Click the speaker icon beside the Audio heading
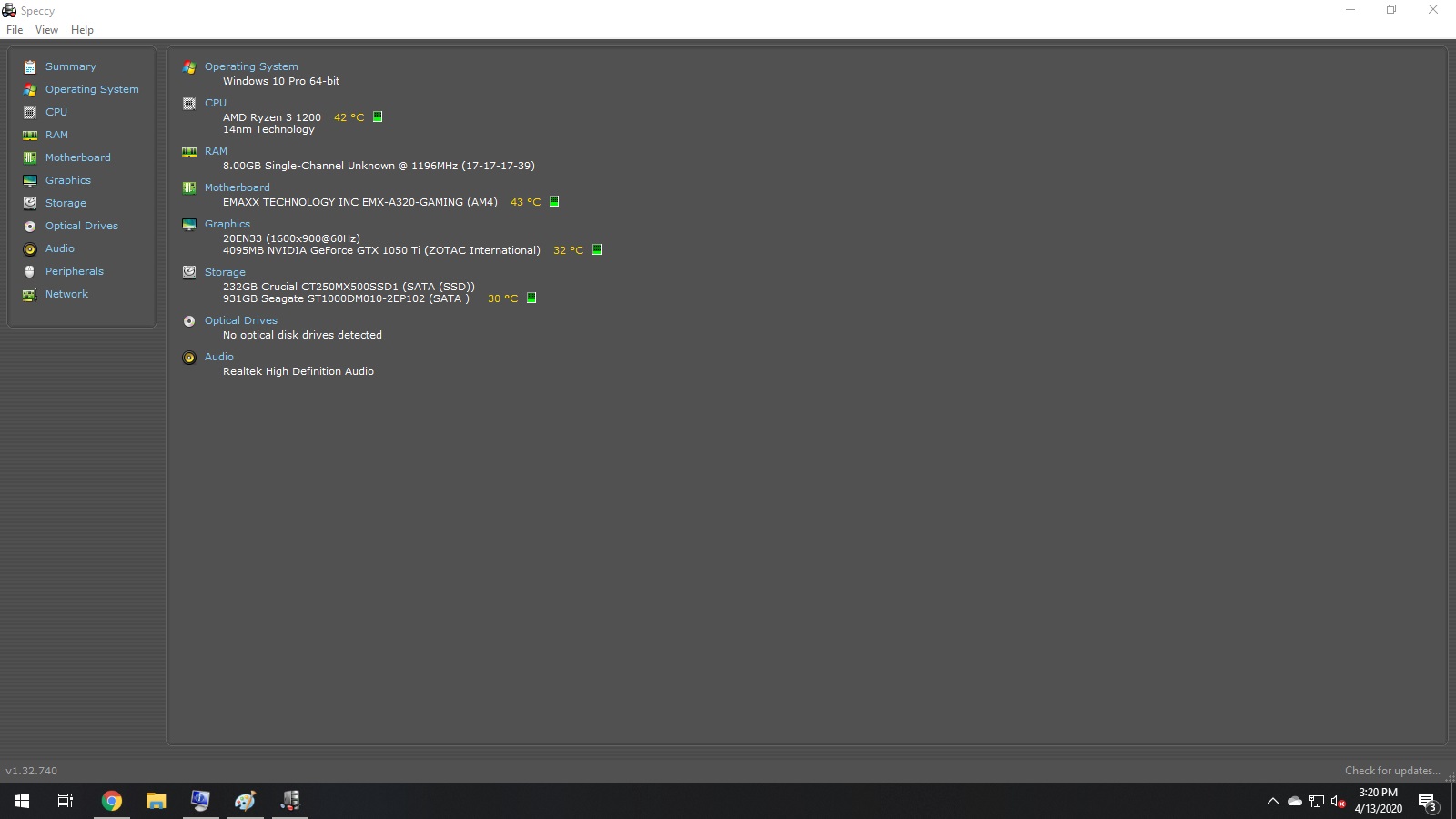The width and height of the screenshot is (1456, 819). pyautogui.click(x=189, y=357)
